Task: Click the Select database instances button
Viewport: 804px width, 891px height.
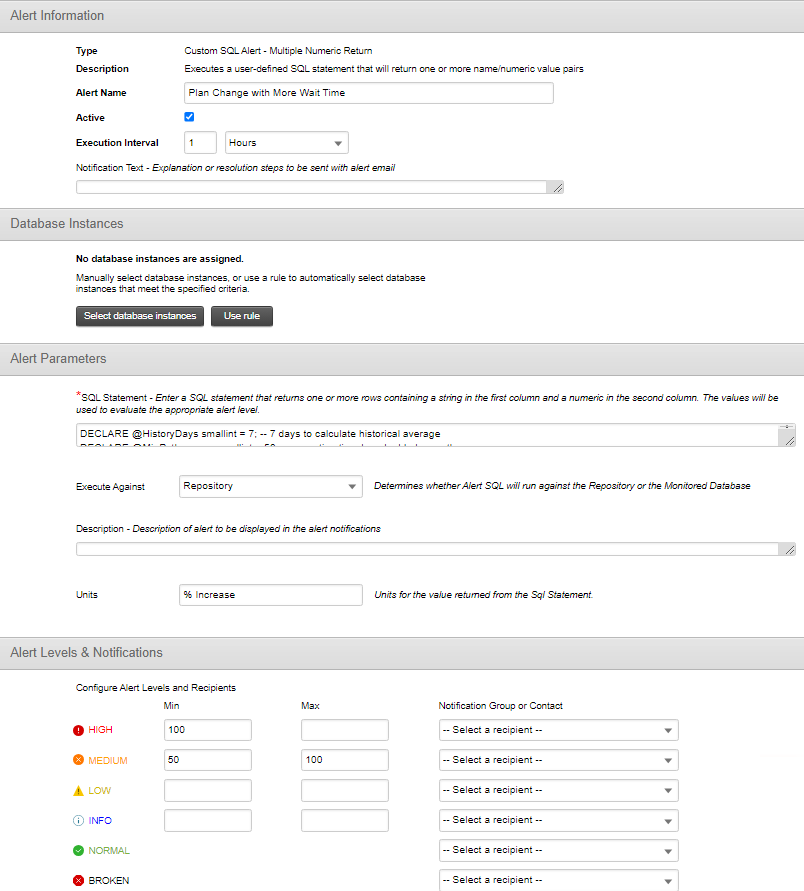Action: 140,316
